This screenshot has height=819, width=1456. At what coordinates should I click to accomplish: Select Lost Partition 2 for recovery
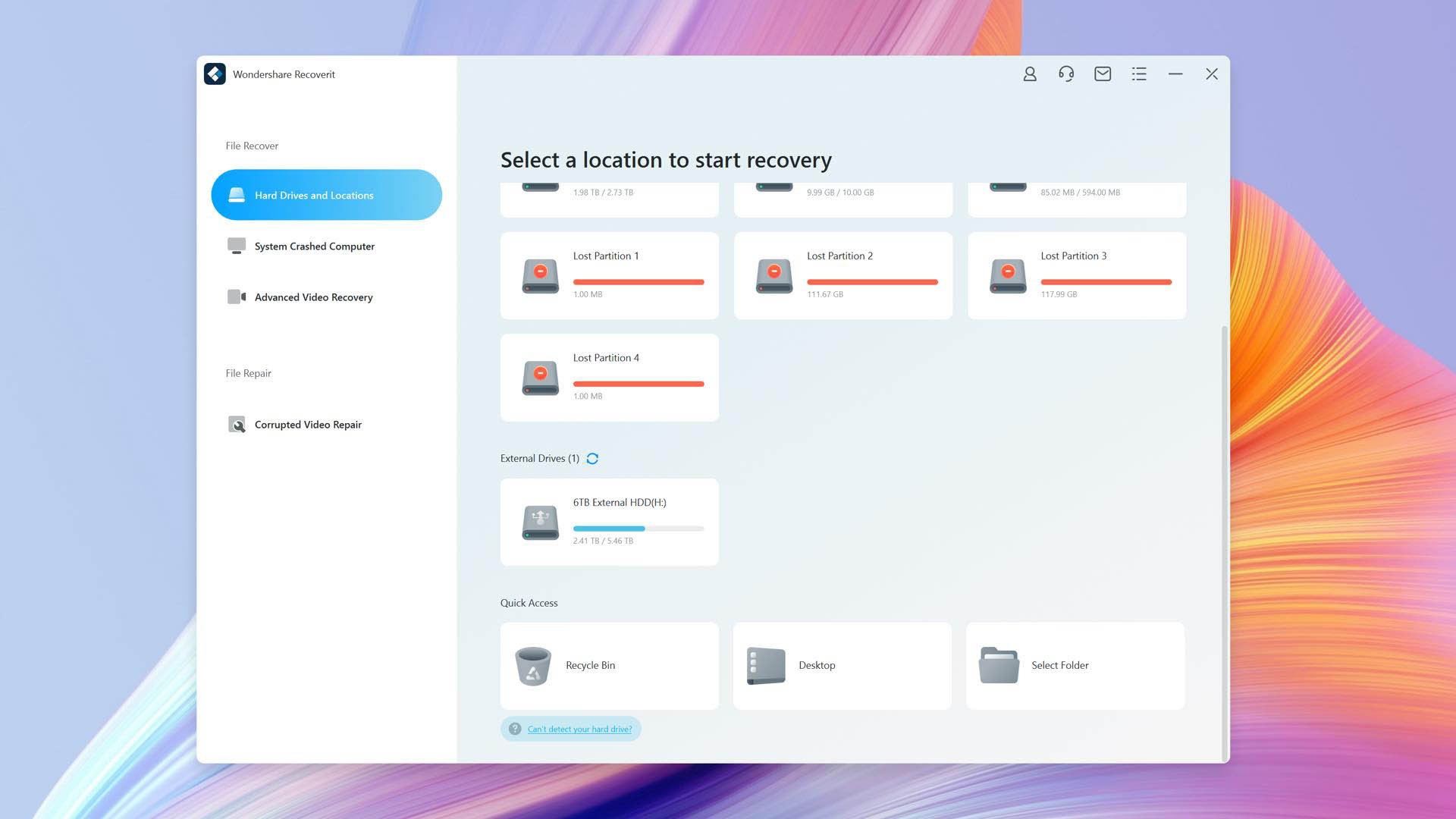point(843,275)
